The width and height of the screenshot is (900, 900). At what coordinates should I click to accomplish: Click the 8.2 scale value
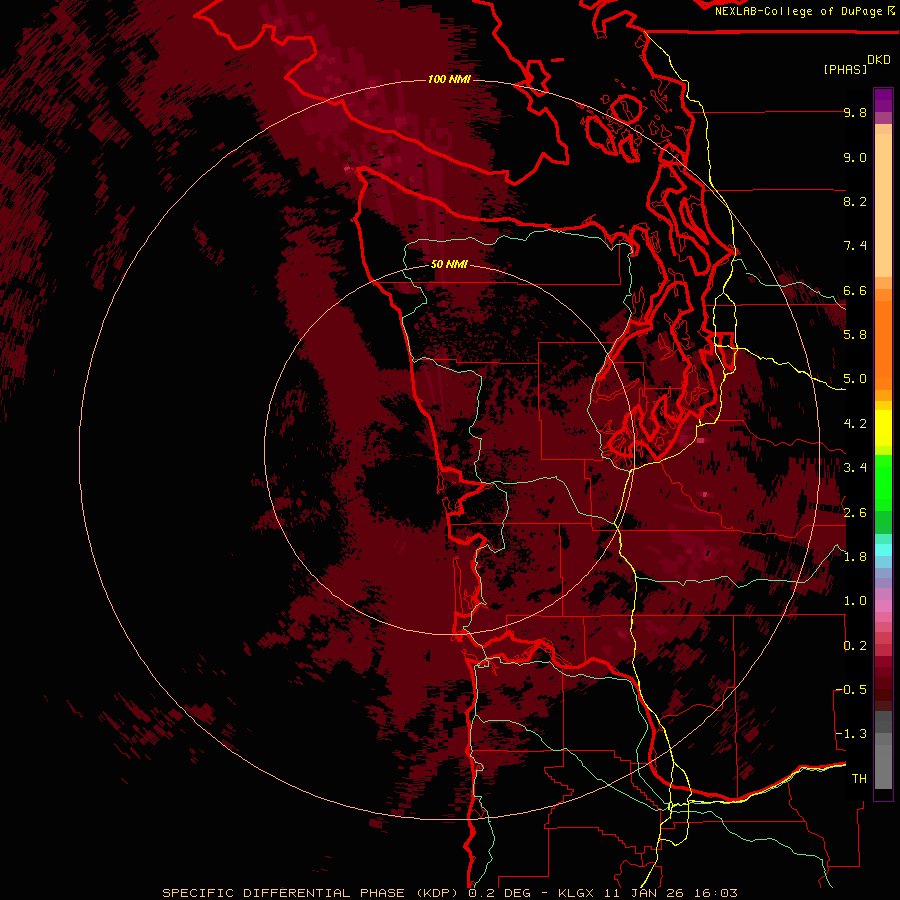point(855,201)
